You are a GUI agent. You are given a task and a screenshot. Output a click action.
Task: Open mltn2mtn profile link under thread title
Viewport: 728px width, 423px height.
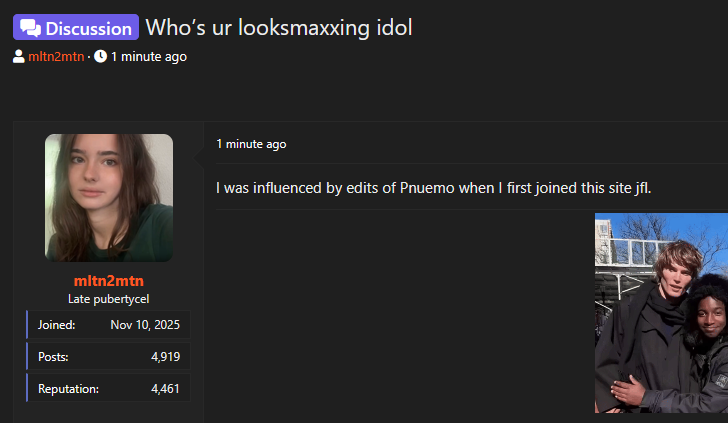(x=56, y=57)
